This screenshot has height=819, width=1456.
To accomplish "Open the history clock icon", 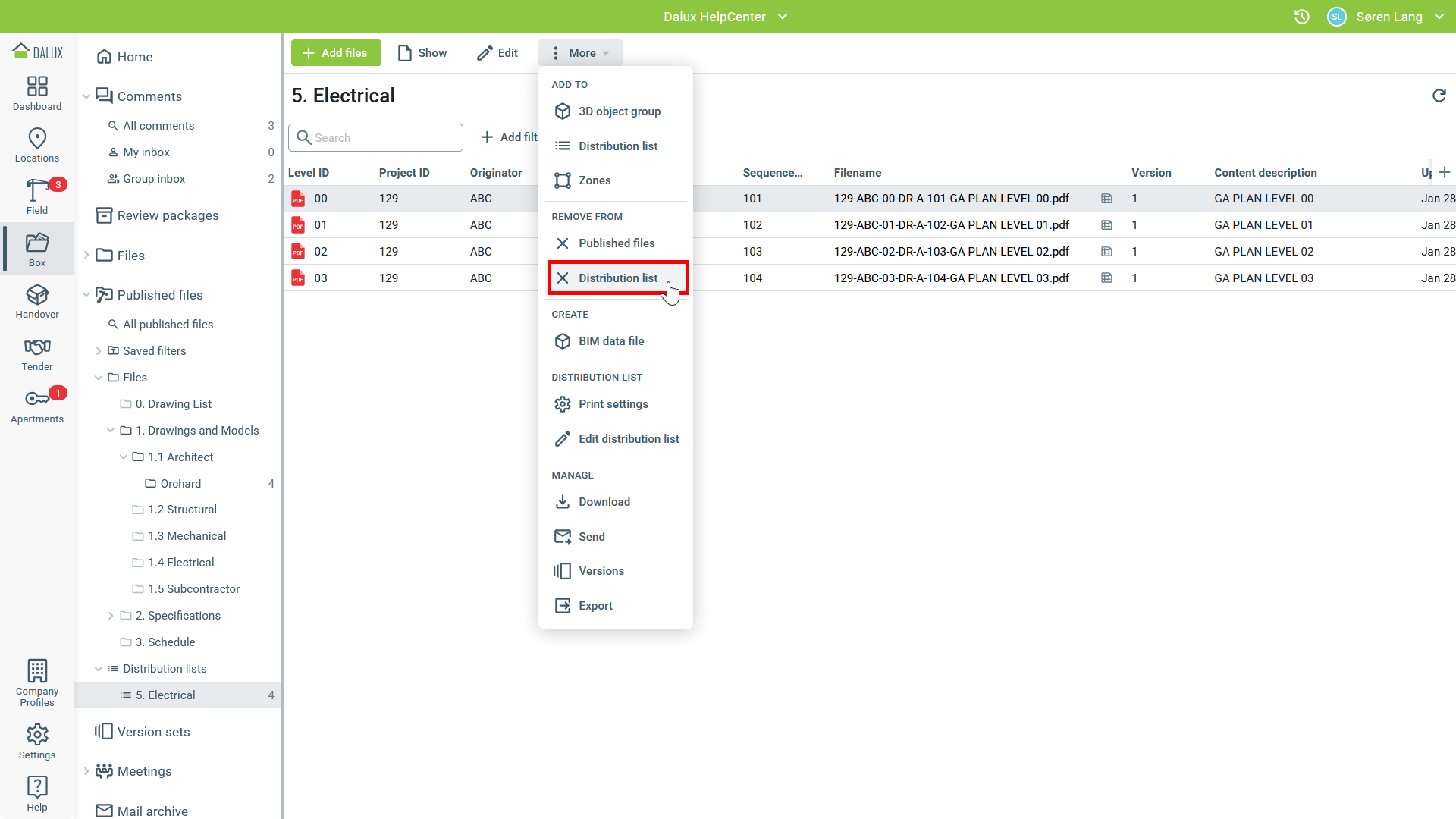I will tap(1301, 17).
